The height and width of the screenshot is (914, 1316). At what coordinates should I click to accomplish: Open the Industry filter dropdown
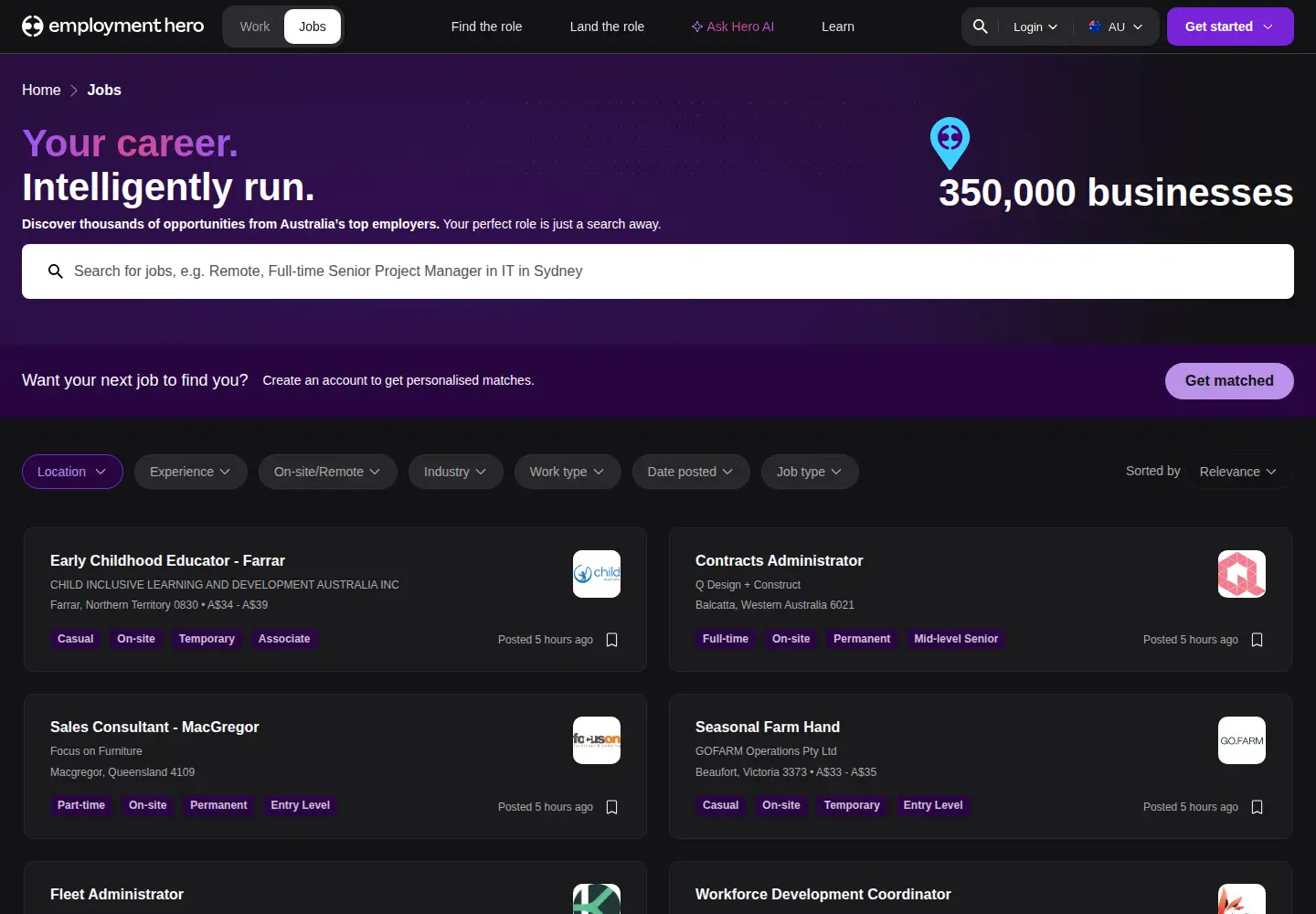point(456,472)
